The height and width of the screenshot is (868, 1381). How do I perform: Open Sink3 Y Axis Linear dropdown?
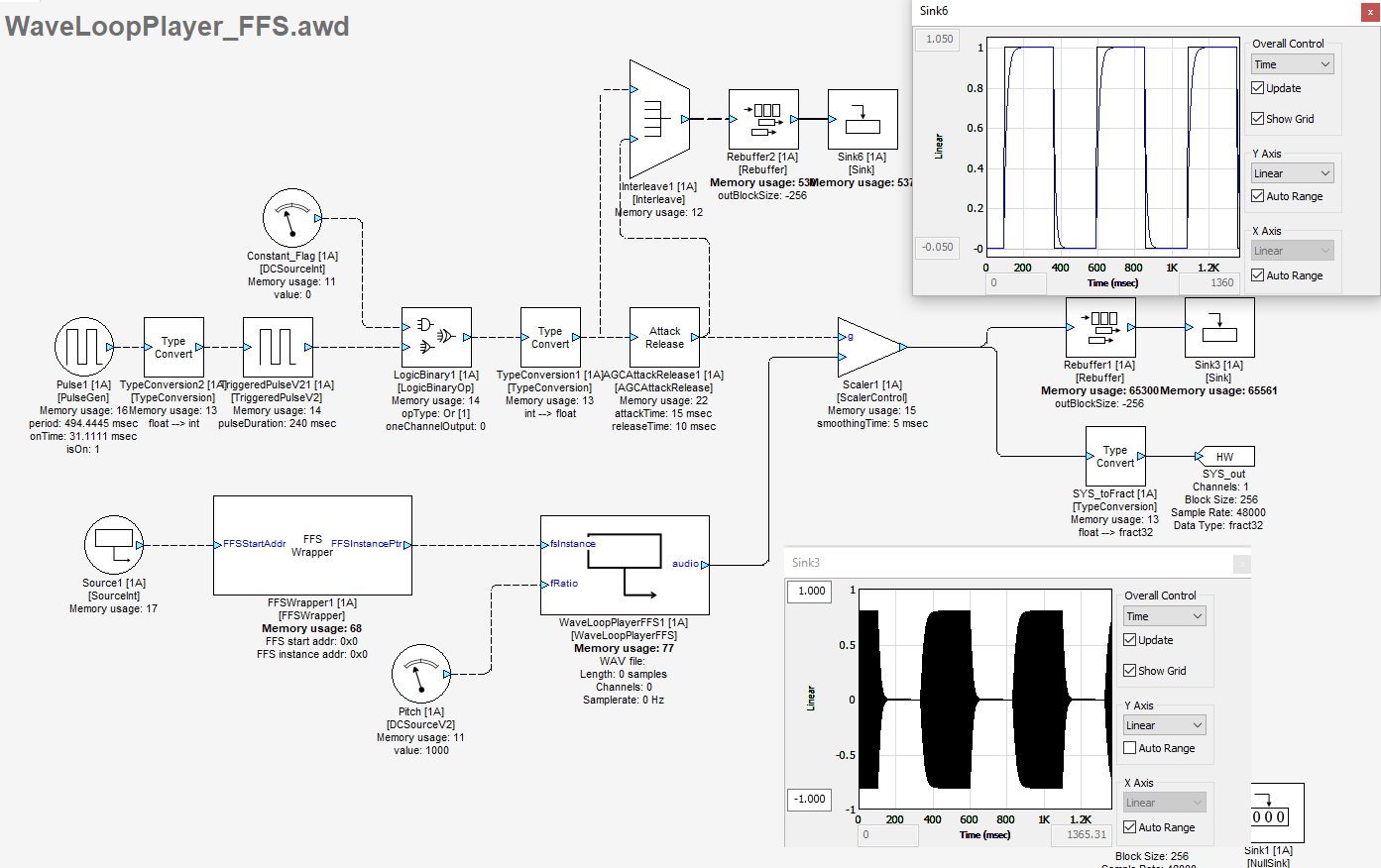click(x=1164, y=725)
